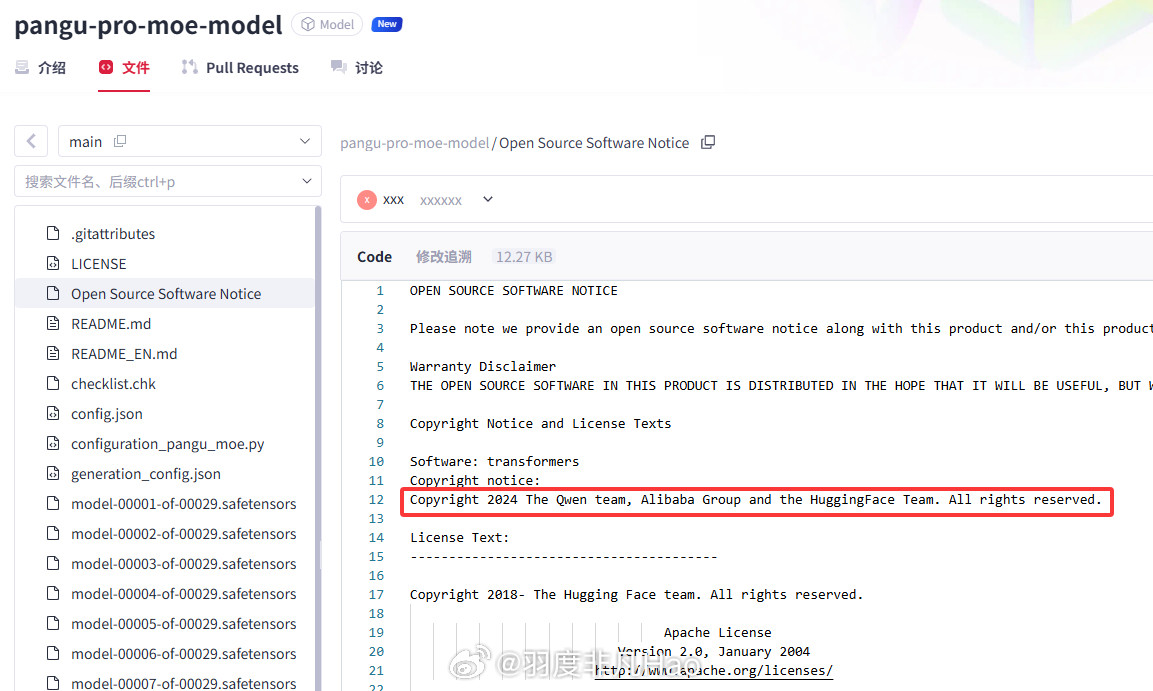Open the 介绍 tab

pyautogui.click(x=40, y=68)
